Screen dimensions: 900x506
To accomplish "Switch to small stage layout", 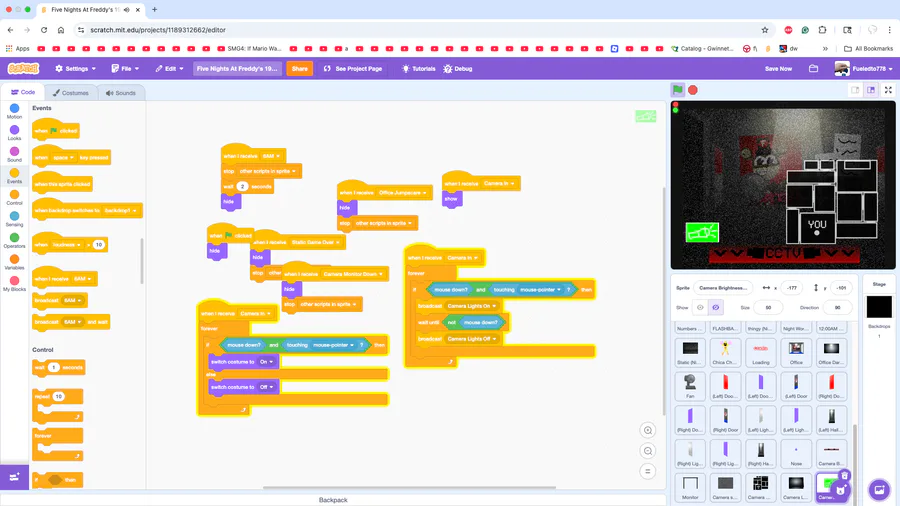I will click(x=855, y=90).
